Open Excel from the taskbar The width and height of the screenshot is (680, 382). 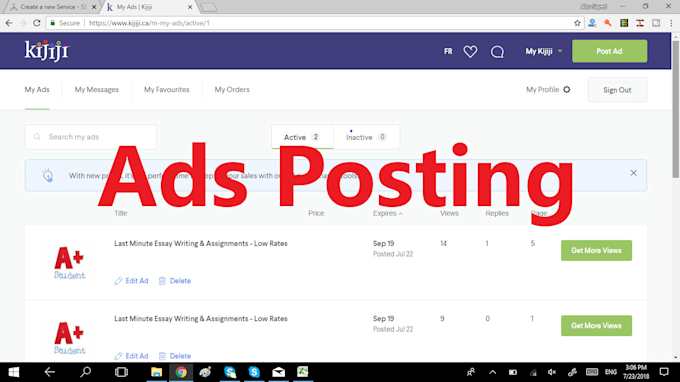pos(303,372)
